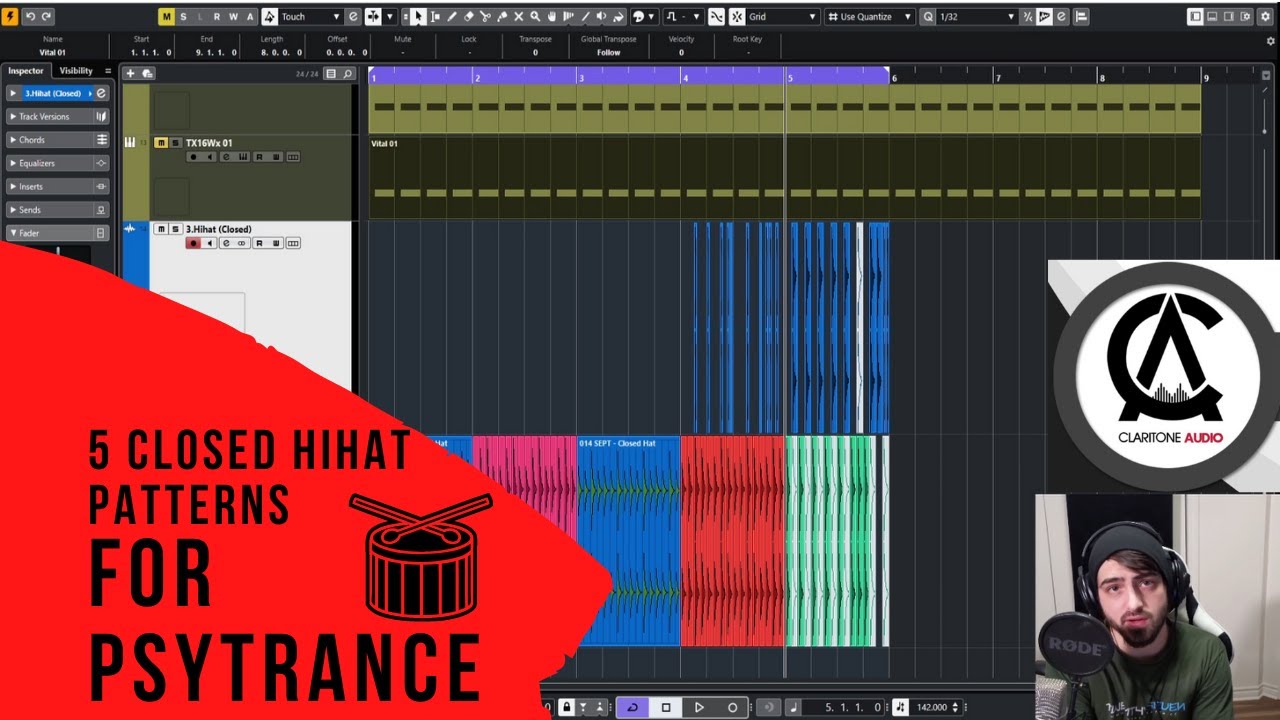
Task: Select the 014 SEPT - Closed Hat blue clip
Action: (628, 541)
